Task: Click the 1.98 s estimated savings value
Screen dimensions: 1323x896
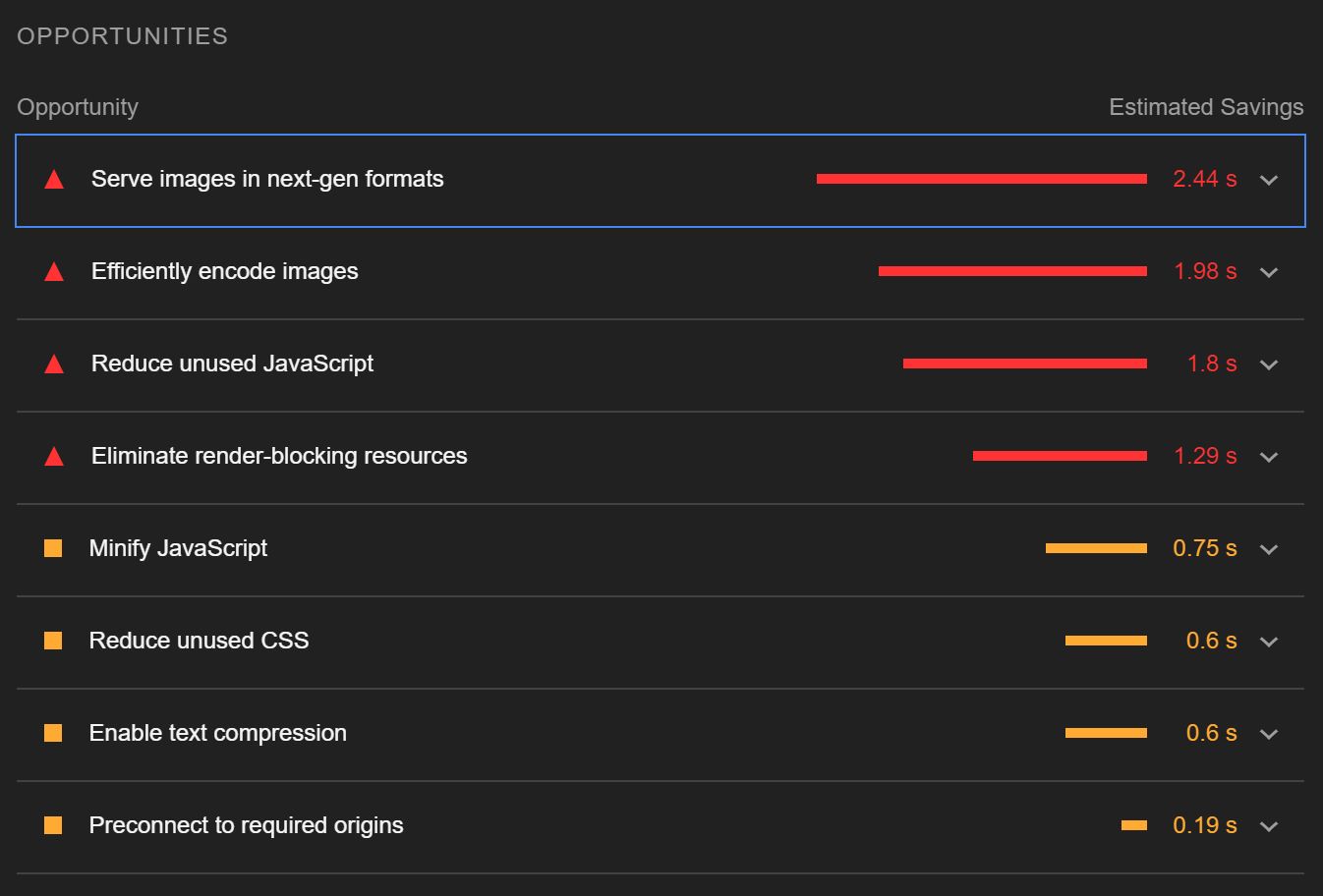Action: pos(1205,271)
